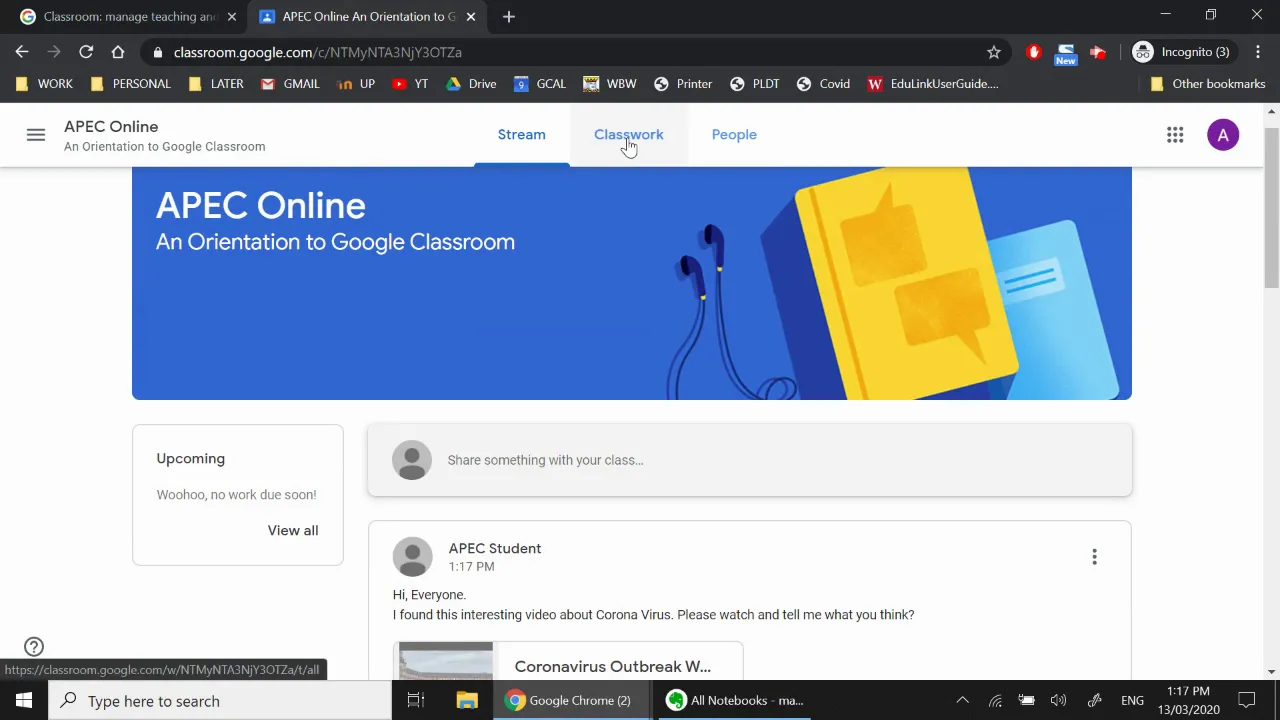Viewport: 1280px width, 720px height.
Task: Open the LATER bookmarks folder
Action: pos(217,84)
